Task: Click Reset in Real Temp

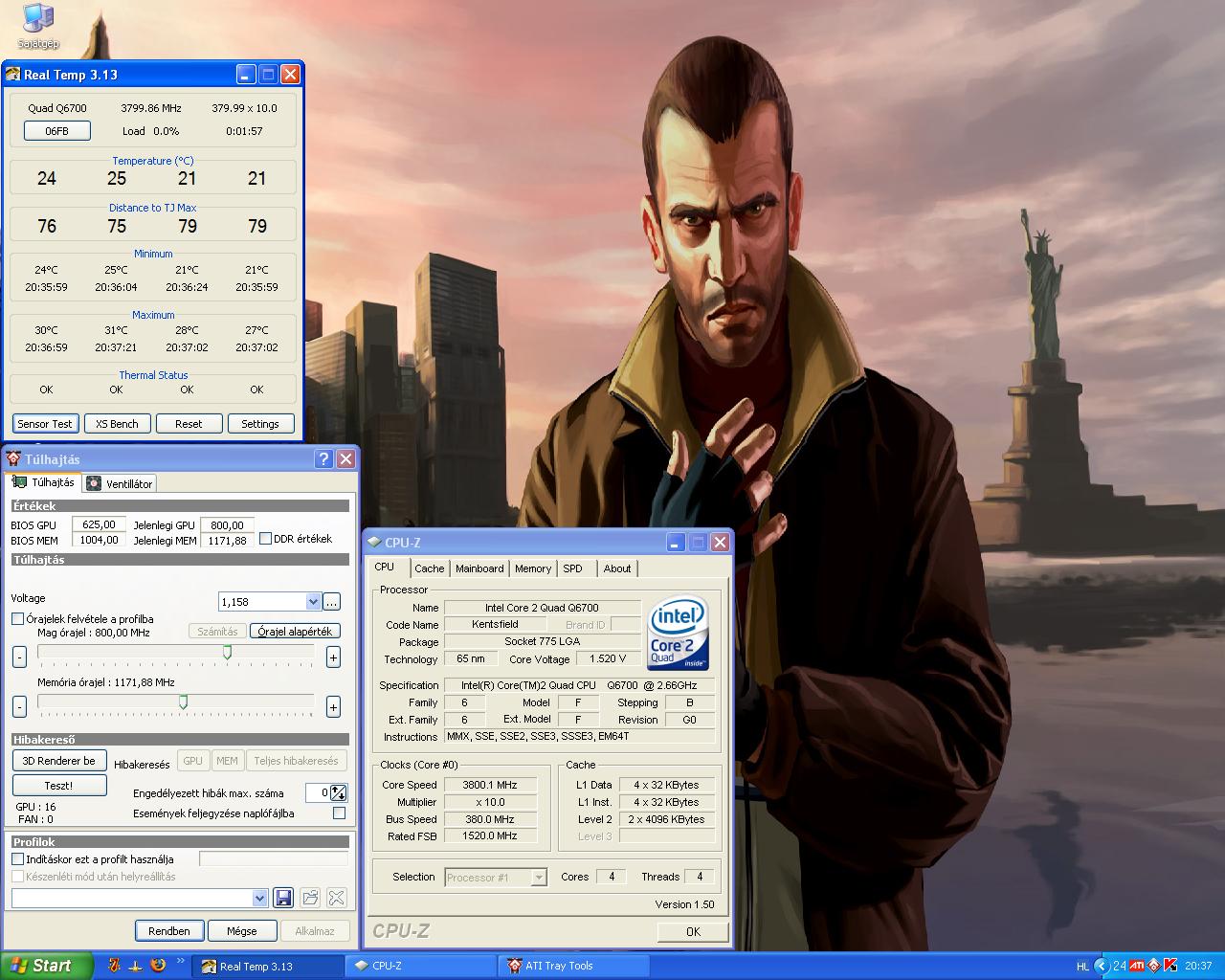Action: [x=189, y=424]
